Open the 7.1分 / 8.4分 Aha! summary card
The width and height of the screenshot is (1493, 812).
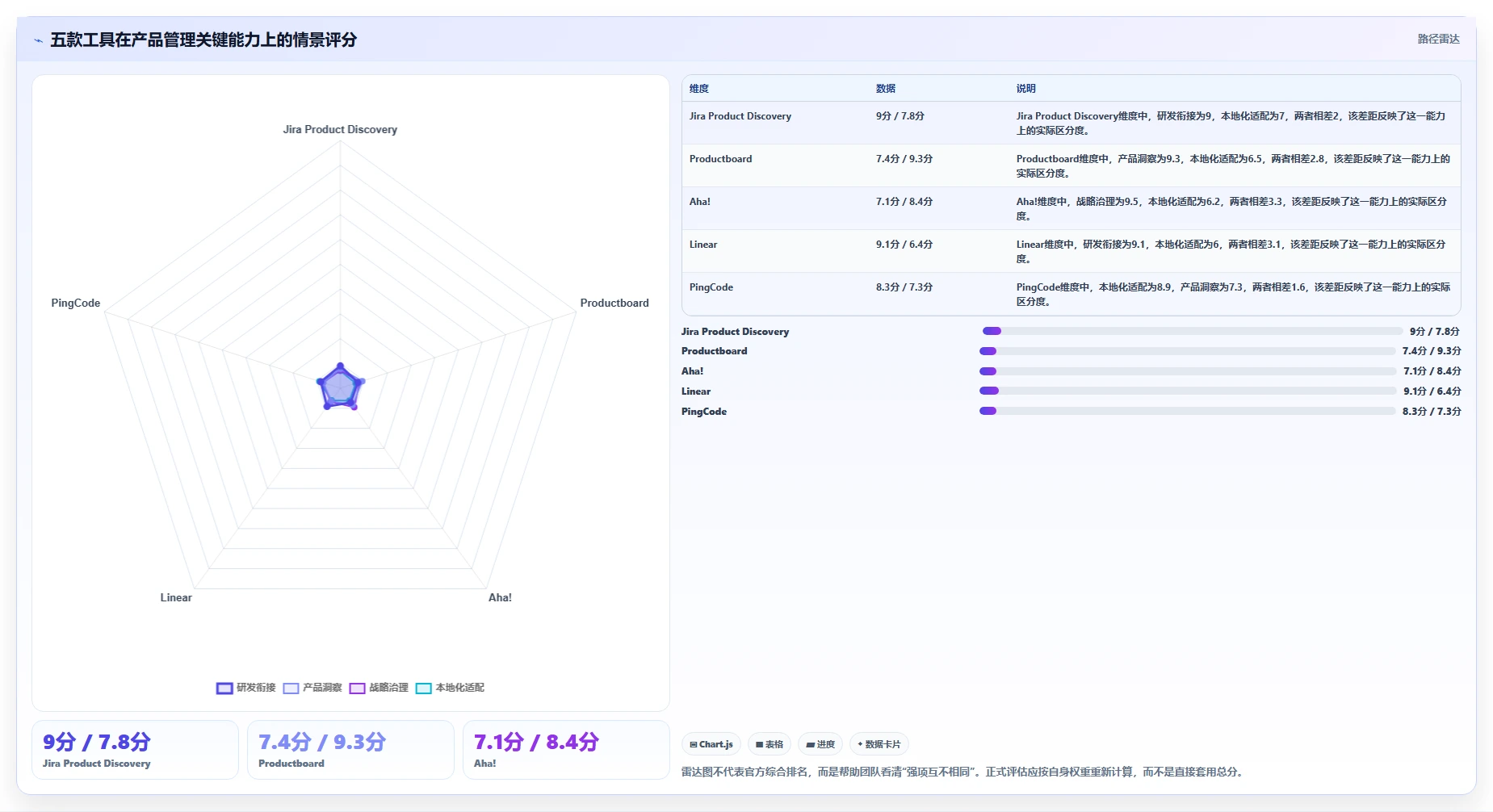(x=566, y=750)
